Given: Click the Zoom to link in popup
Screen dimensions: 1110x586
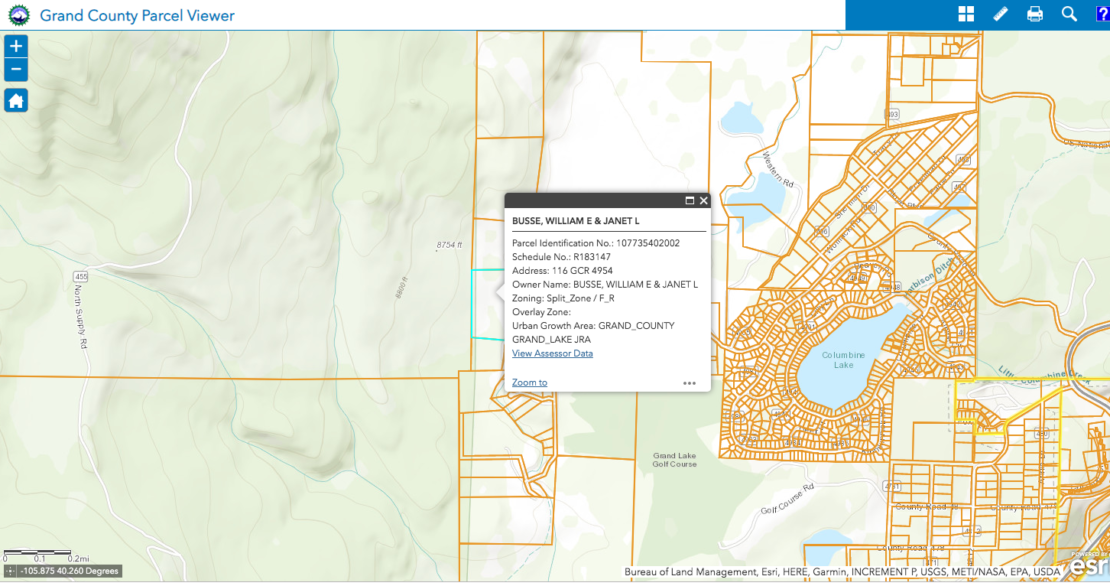Looking at the screenshot, I should [x=528, y=382].
